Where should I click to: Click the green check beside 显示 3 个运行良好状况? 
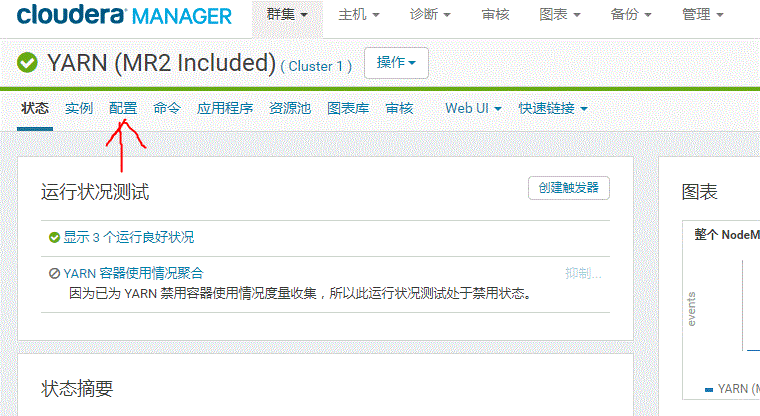[54, 238]
